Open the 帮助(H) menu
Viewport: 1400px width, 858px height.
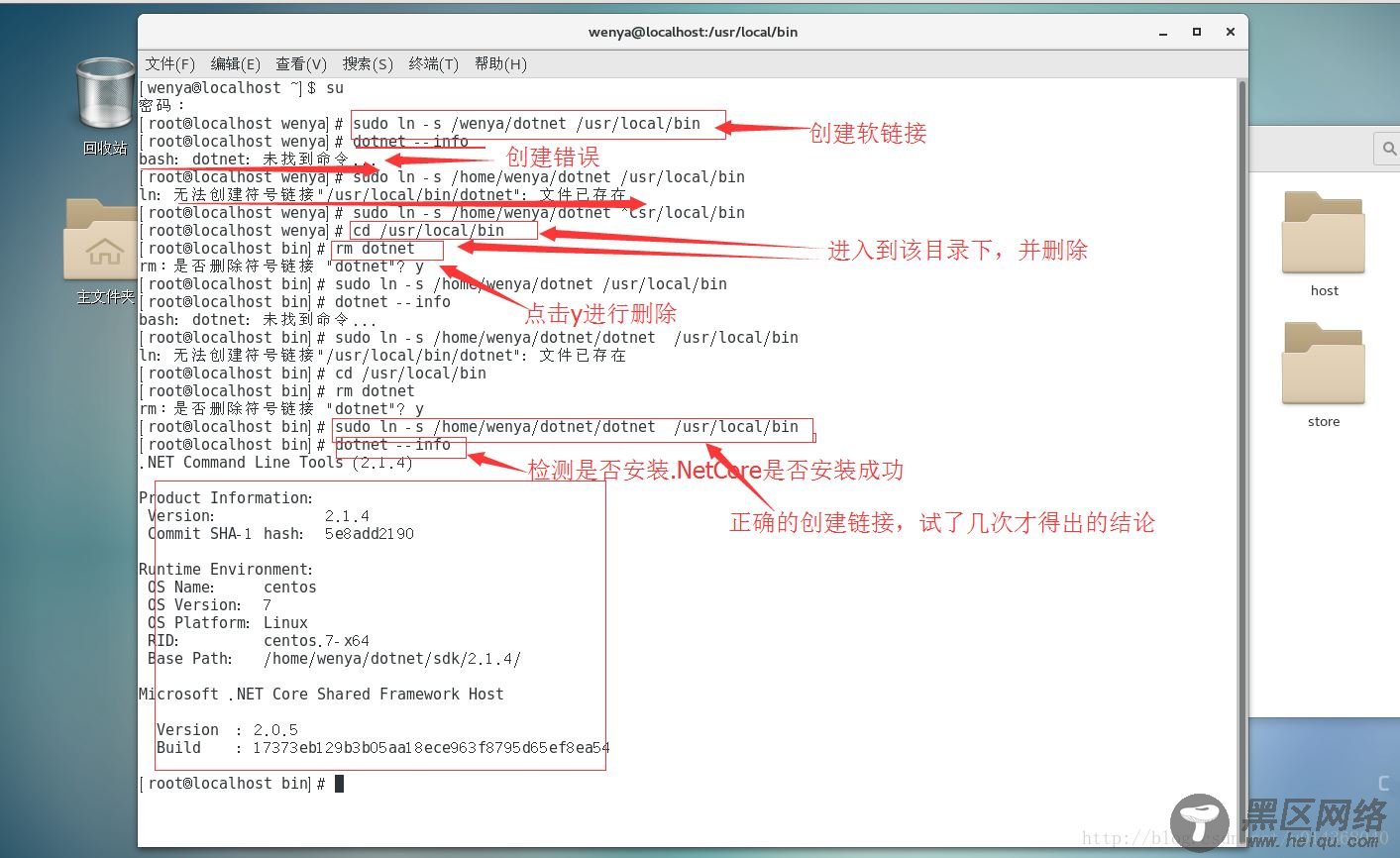[x=500, y=64]
